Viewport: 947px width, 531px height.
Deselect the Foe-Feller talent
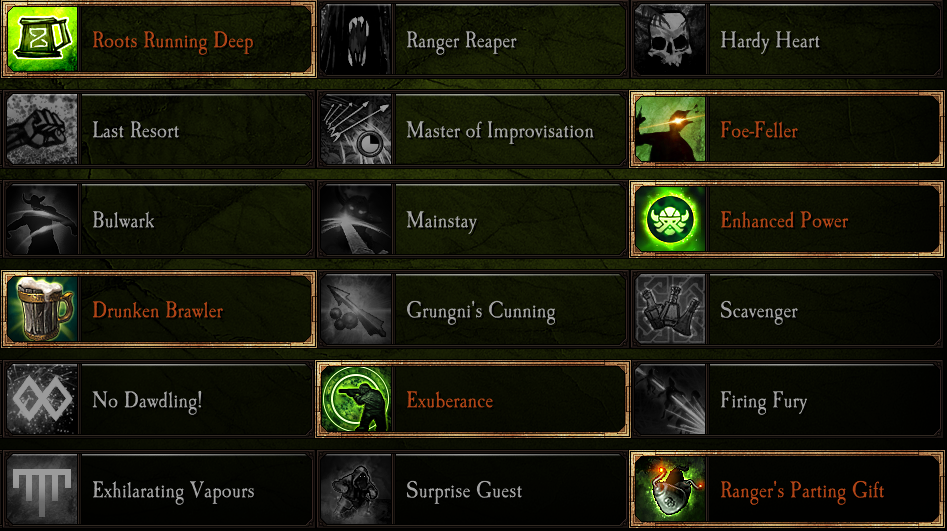[787, 129]
